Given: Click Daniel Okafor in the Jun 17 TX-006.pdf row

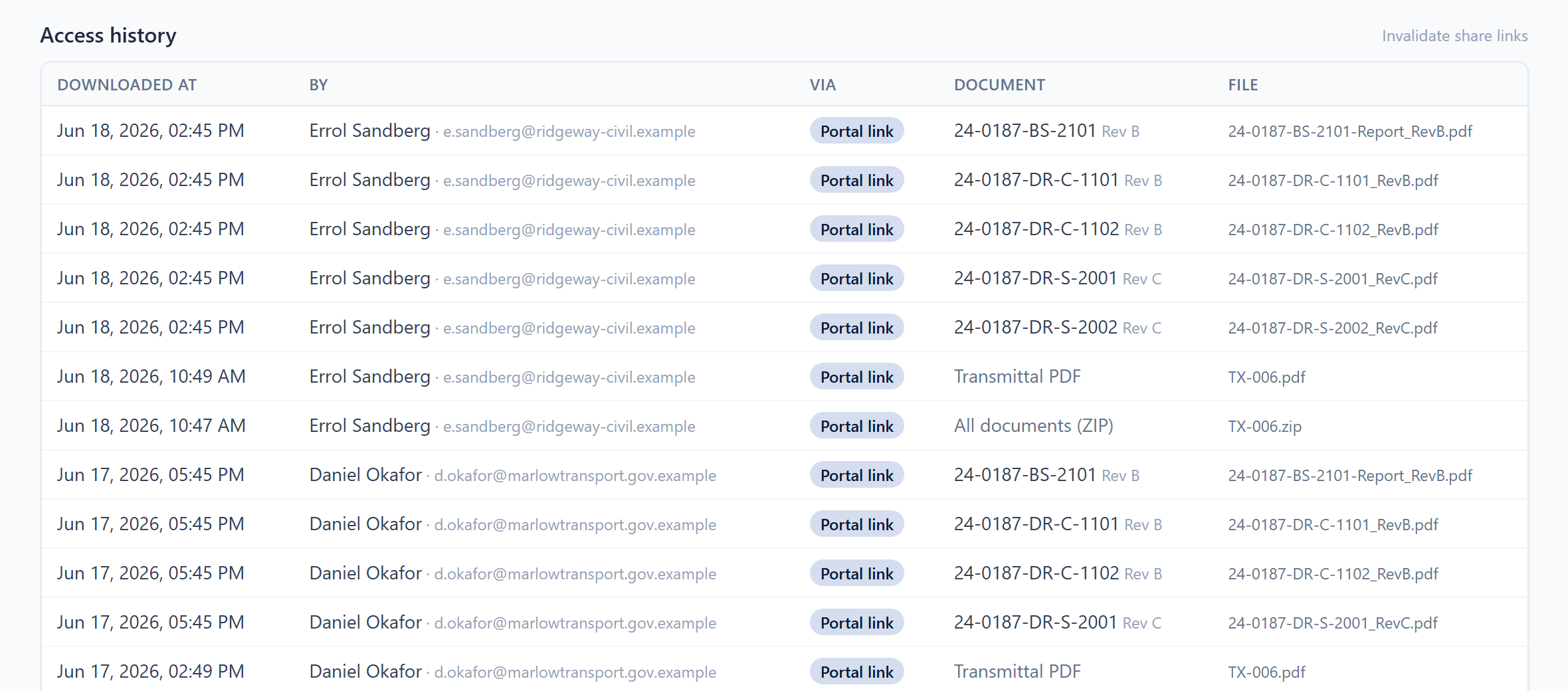Looking at the screenshot, I should [x=365, y=672].
